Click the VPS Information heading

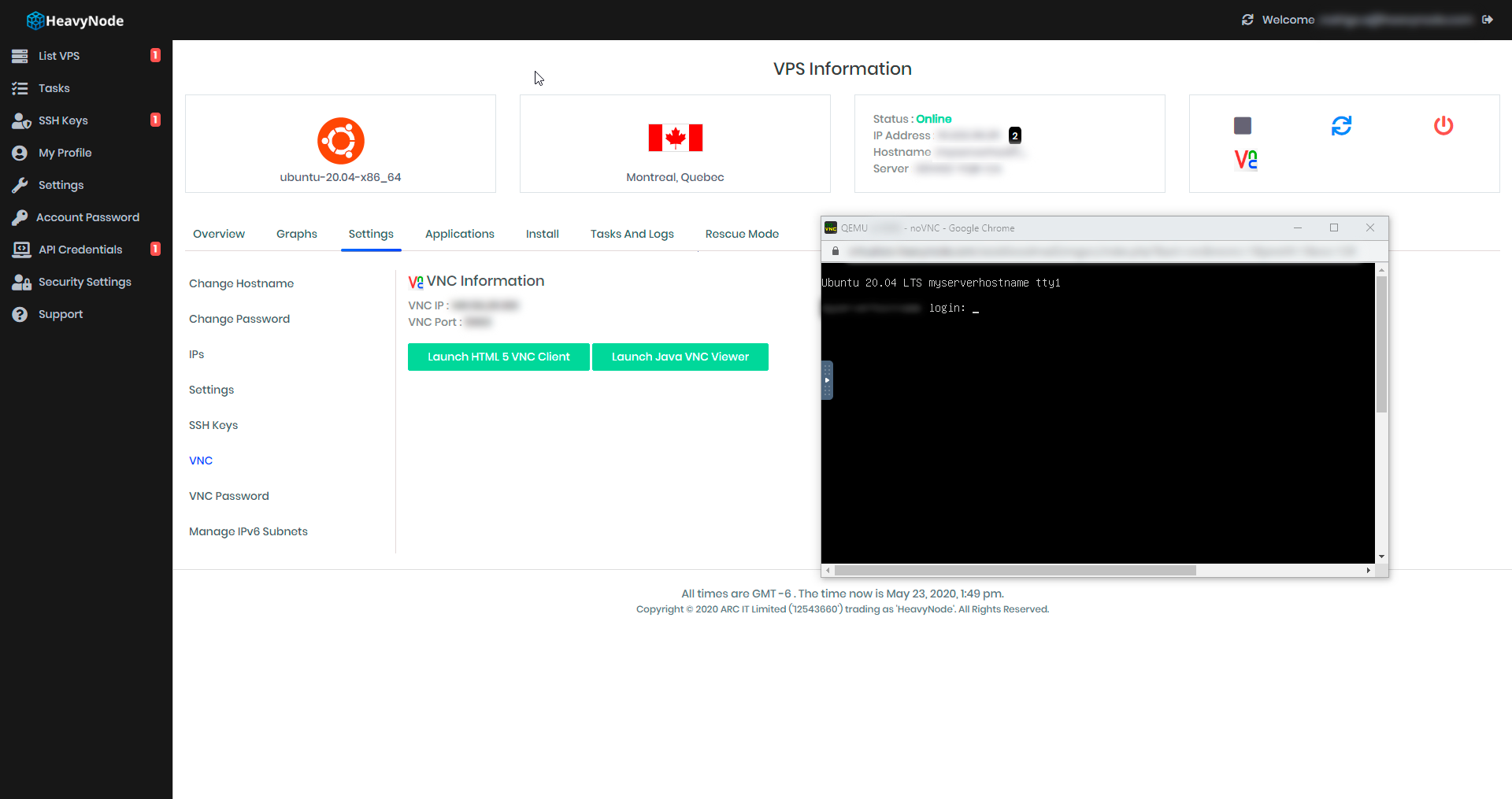point(843,68)
